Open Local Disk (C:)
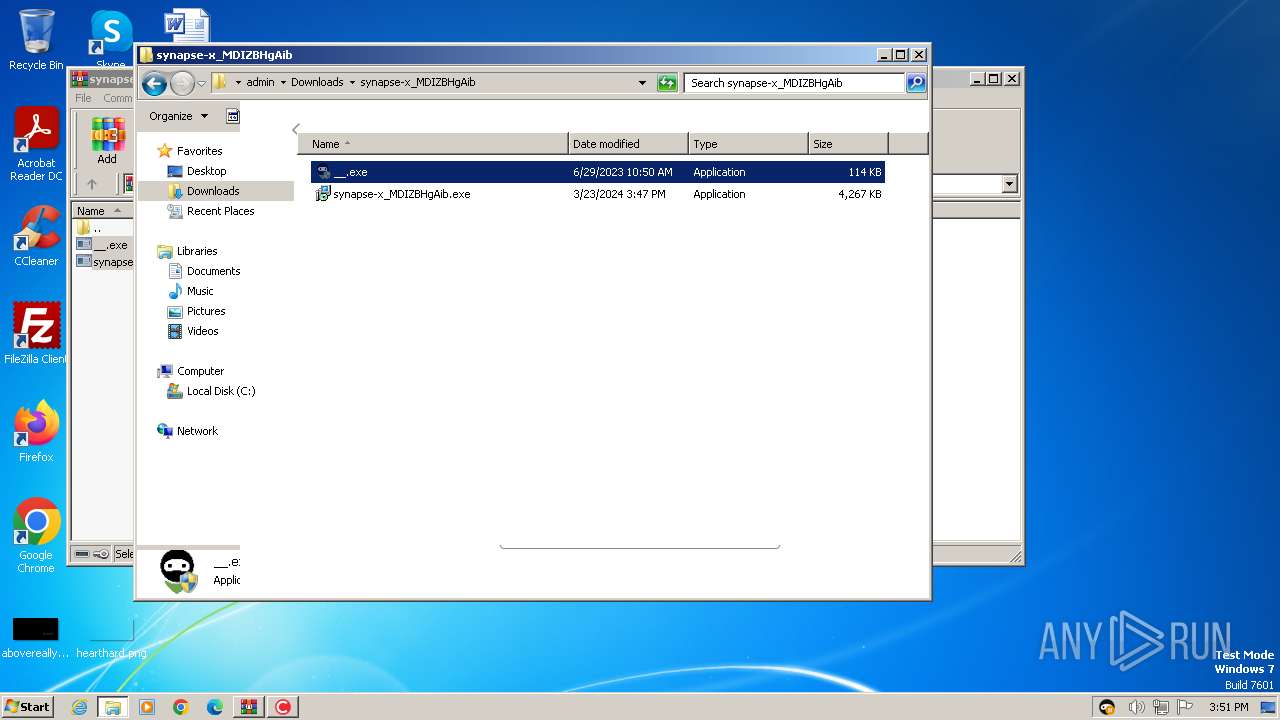This screenshot has width=1280, height=720. [220, 391]
